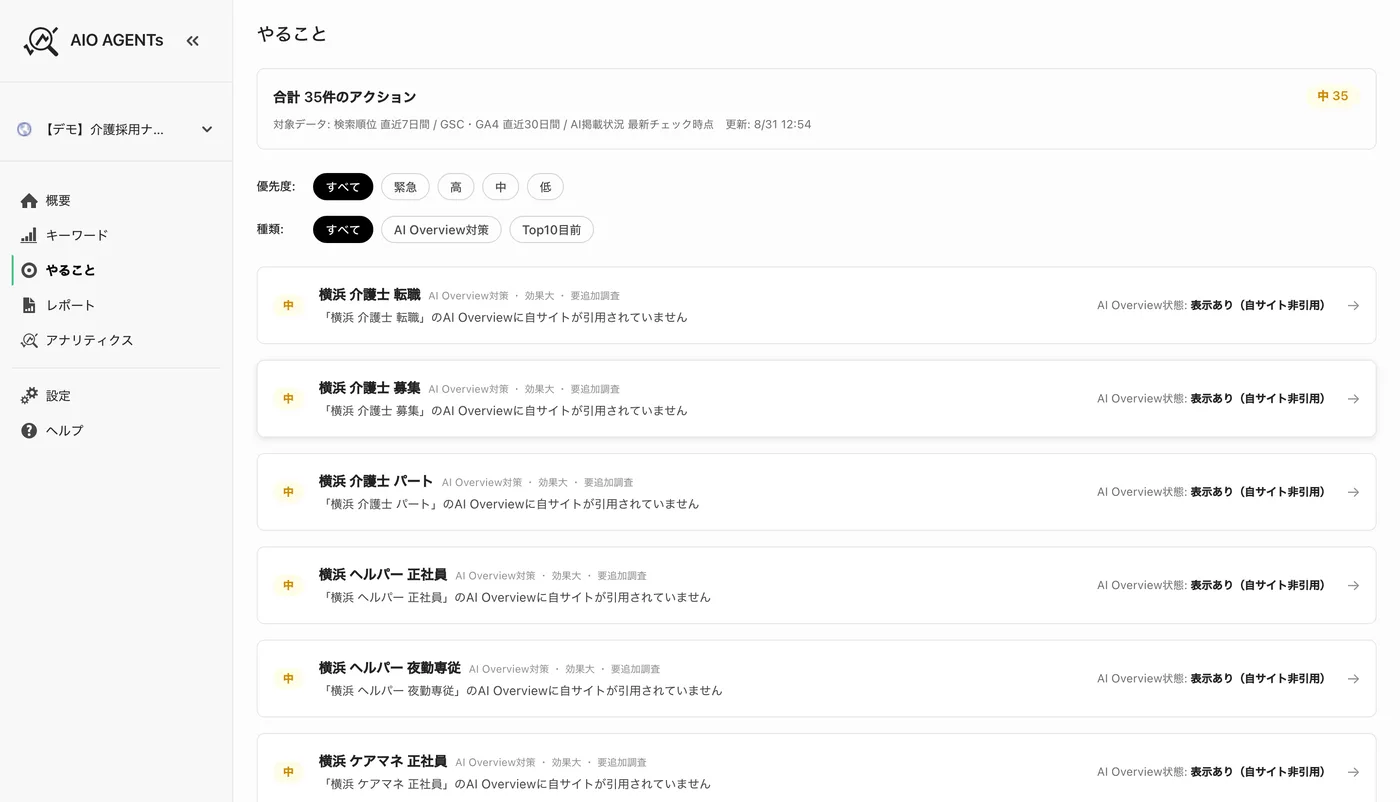
Task: Click the document icon next to レポート
Action: pyautogui.click(x=29, y=305)
